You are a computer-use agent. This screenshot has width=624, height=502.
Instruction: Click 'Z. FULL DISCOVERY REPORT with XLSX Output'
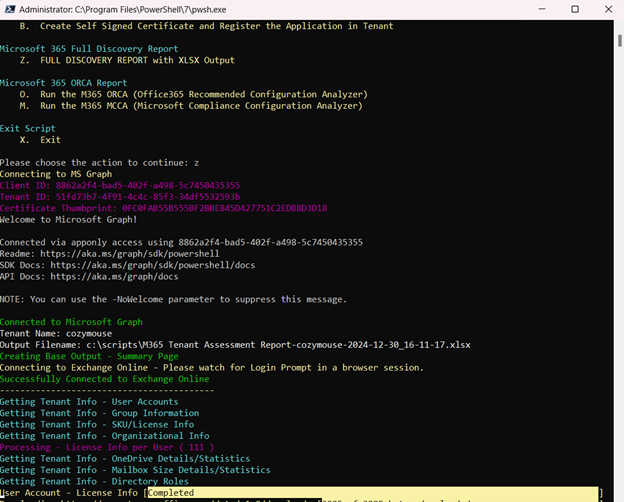(127, 61)
